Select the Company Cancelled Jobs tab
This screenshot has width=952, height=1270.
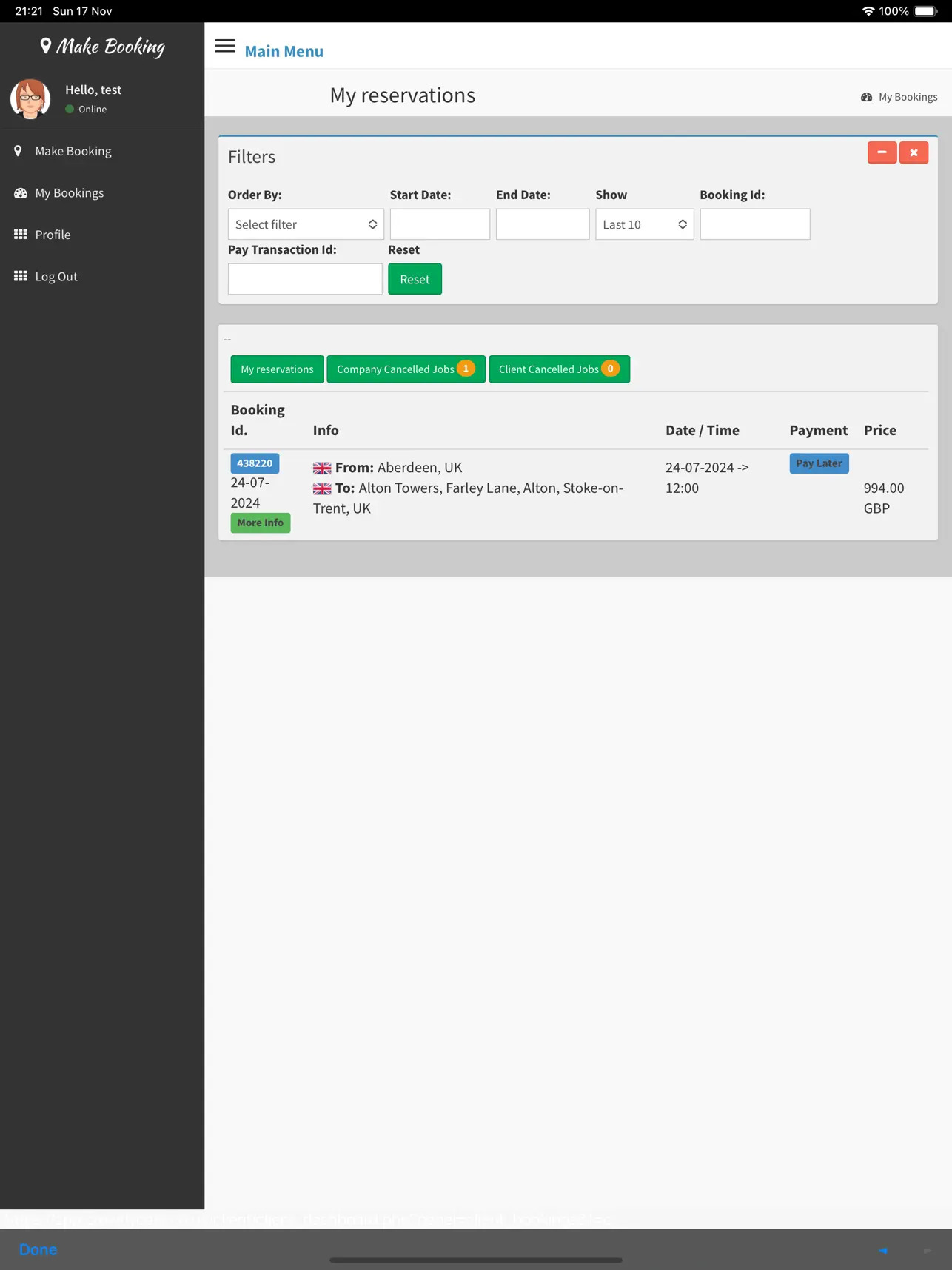coord(406,369)
